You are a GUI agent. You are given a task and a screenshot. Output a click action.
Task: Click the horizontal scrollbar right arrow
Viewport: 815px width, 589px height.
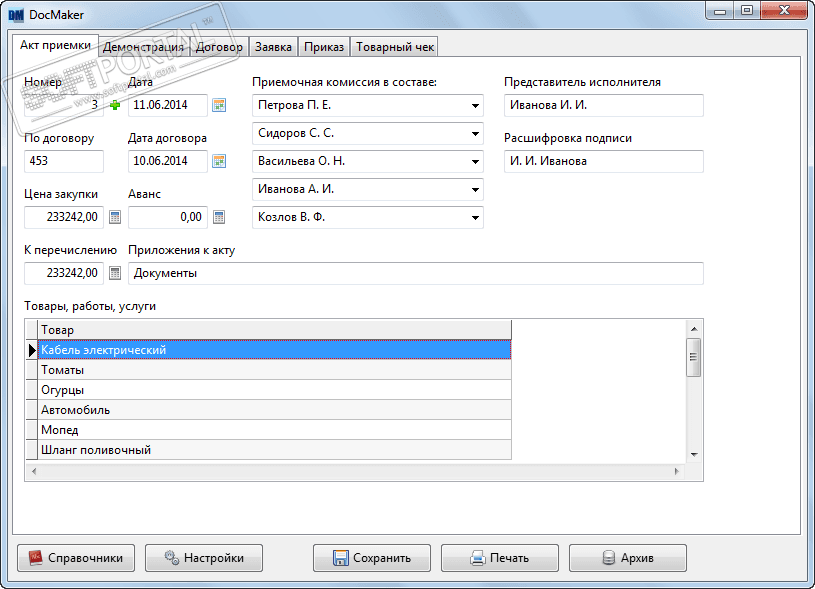(x=676, y=472)
